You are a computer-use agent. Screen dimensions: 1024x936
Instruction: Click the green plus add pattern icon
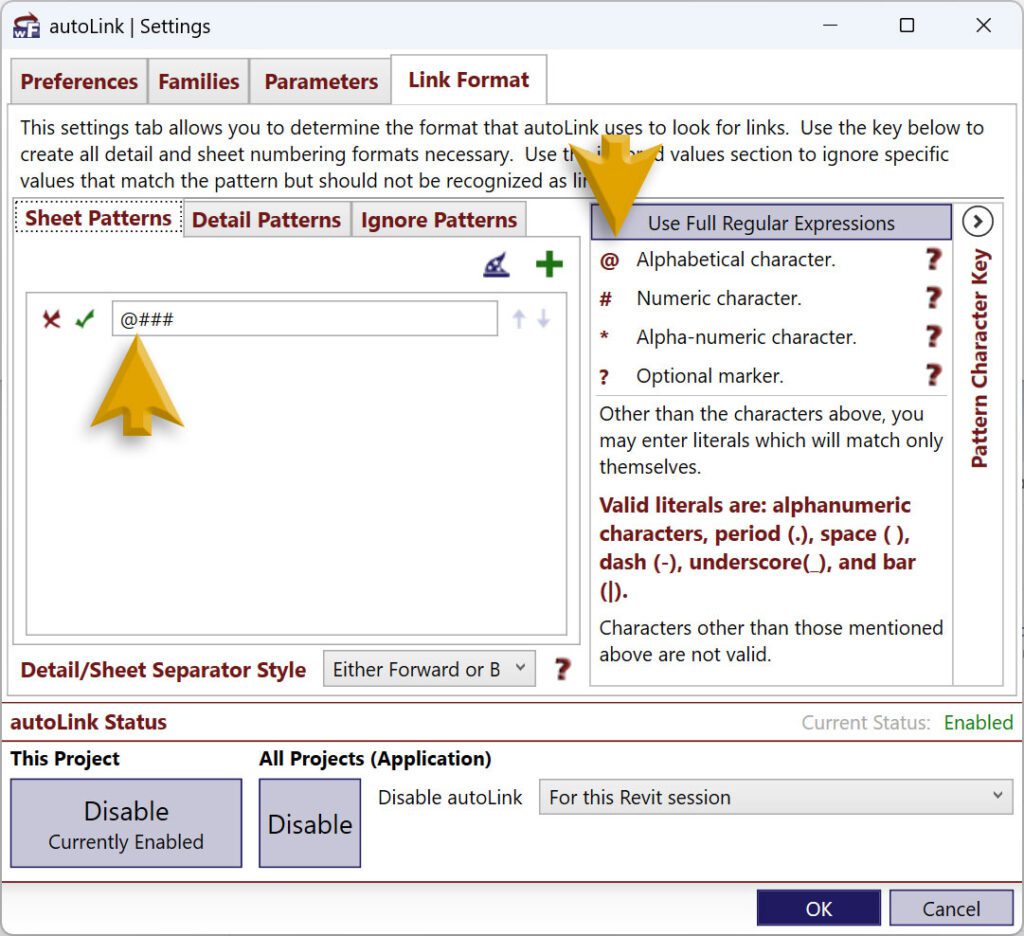549,265
